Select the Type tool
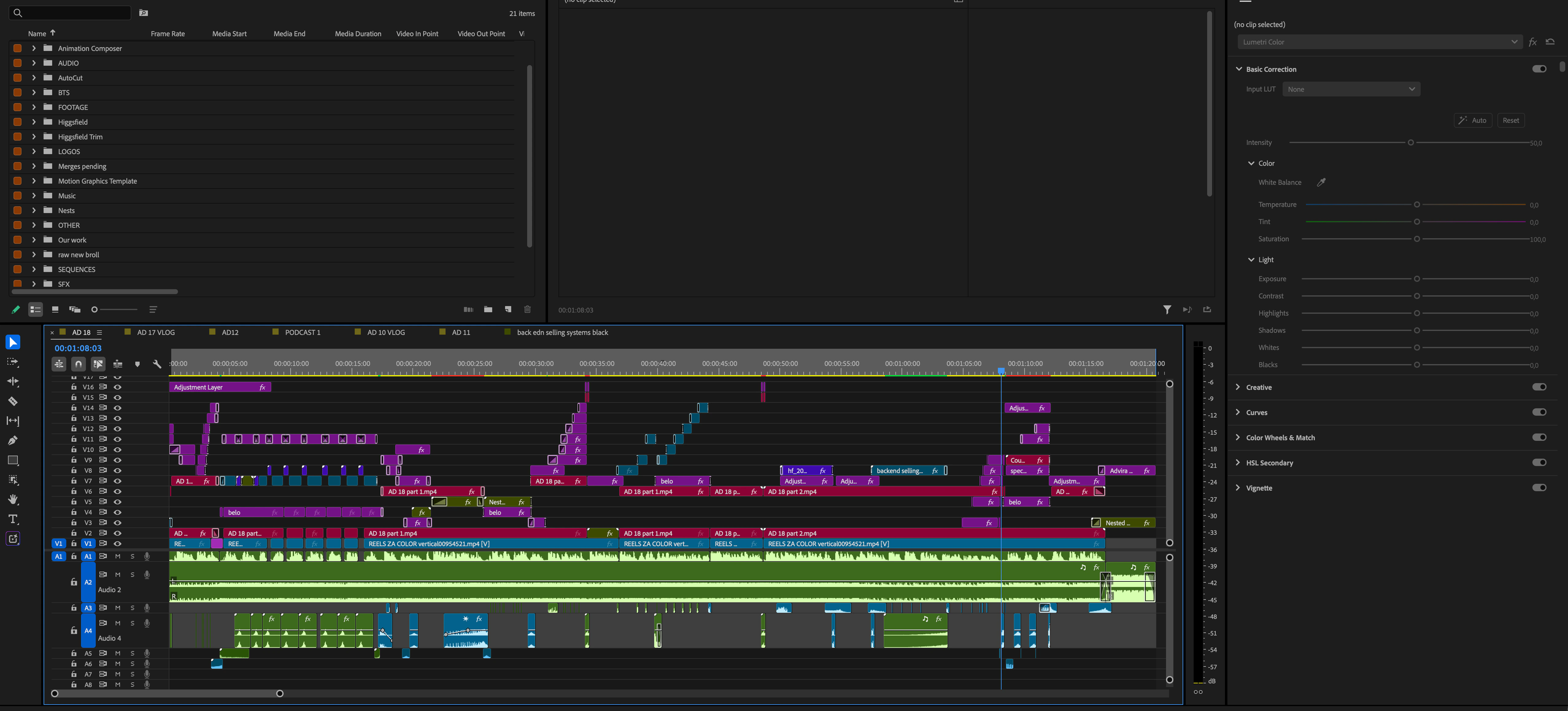The image size is (1568, 711). 13,519
